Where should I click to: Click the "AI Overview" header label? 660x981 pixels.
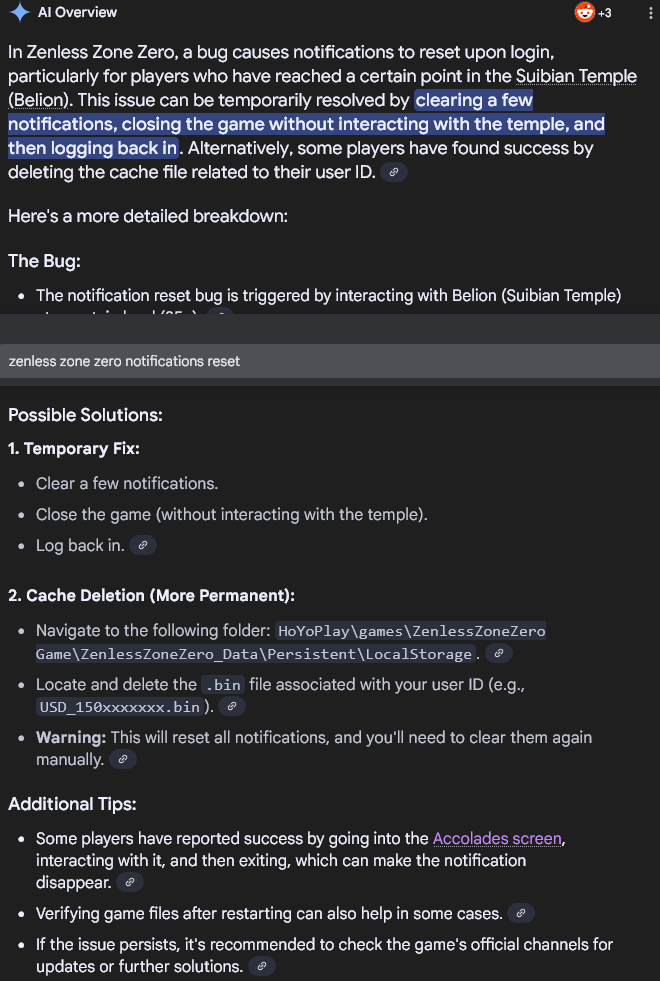[x=77, y=13]
